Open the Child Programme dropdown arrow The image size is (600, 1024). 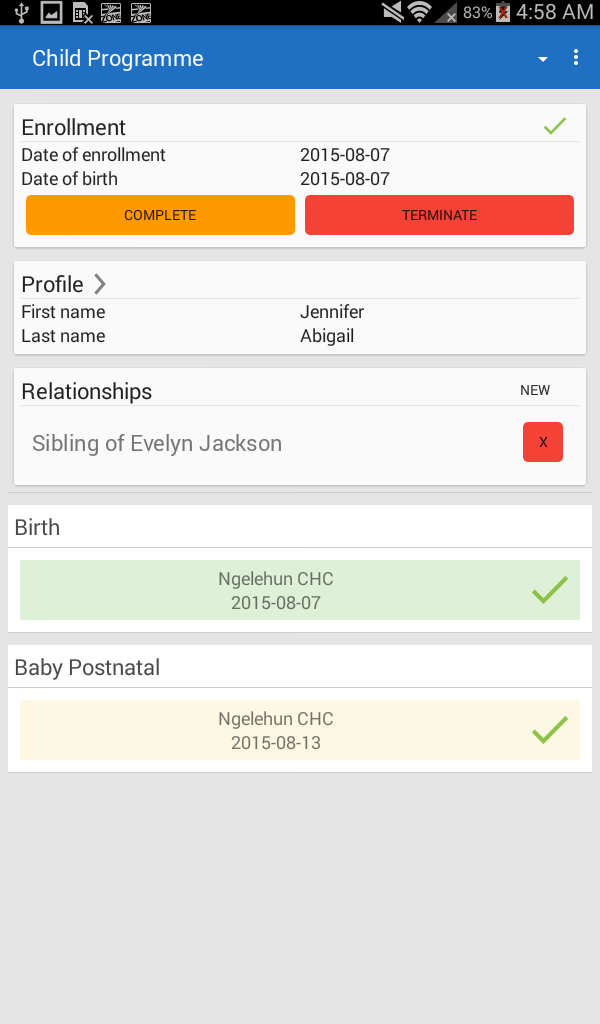543,59
